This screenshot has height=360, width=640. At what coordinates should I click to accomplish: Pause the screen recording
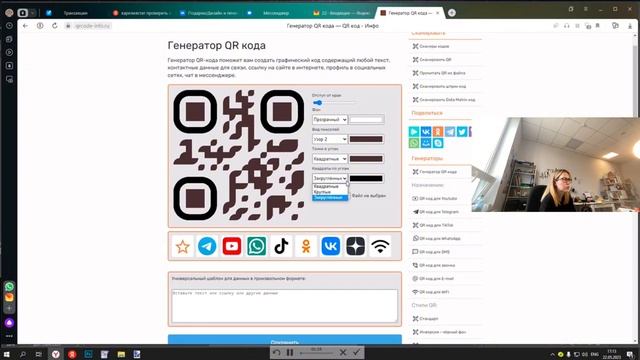[290, 352]
